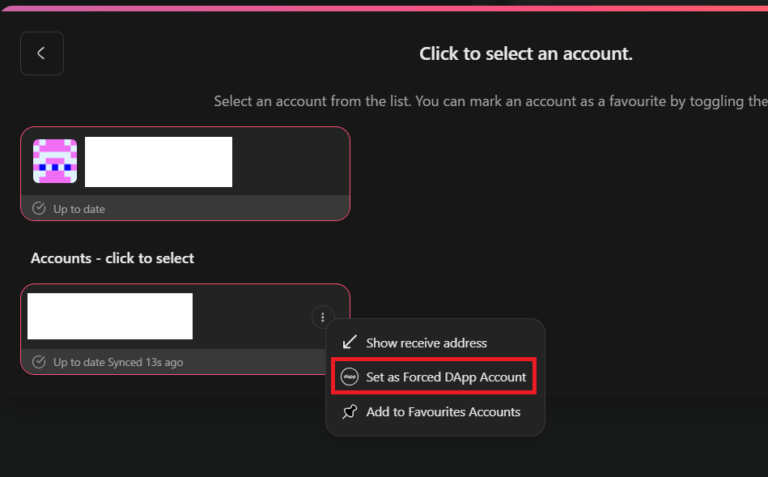Open the three-dot account options menu
This screenshot has width=768, height=477.
pos(322,317)
